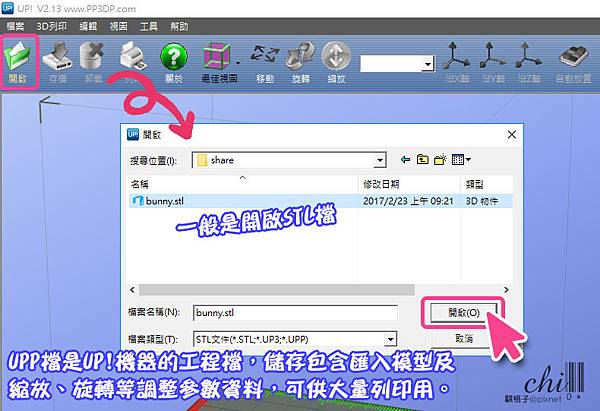
Task: Click the UP! icon in dialog title
Action: coord(133,134)
